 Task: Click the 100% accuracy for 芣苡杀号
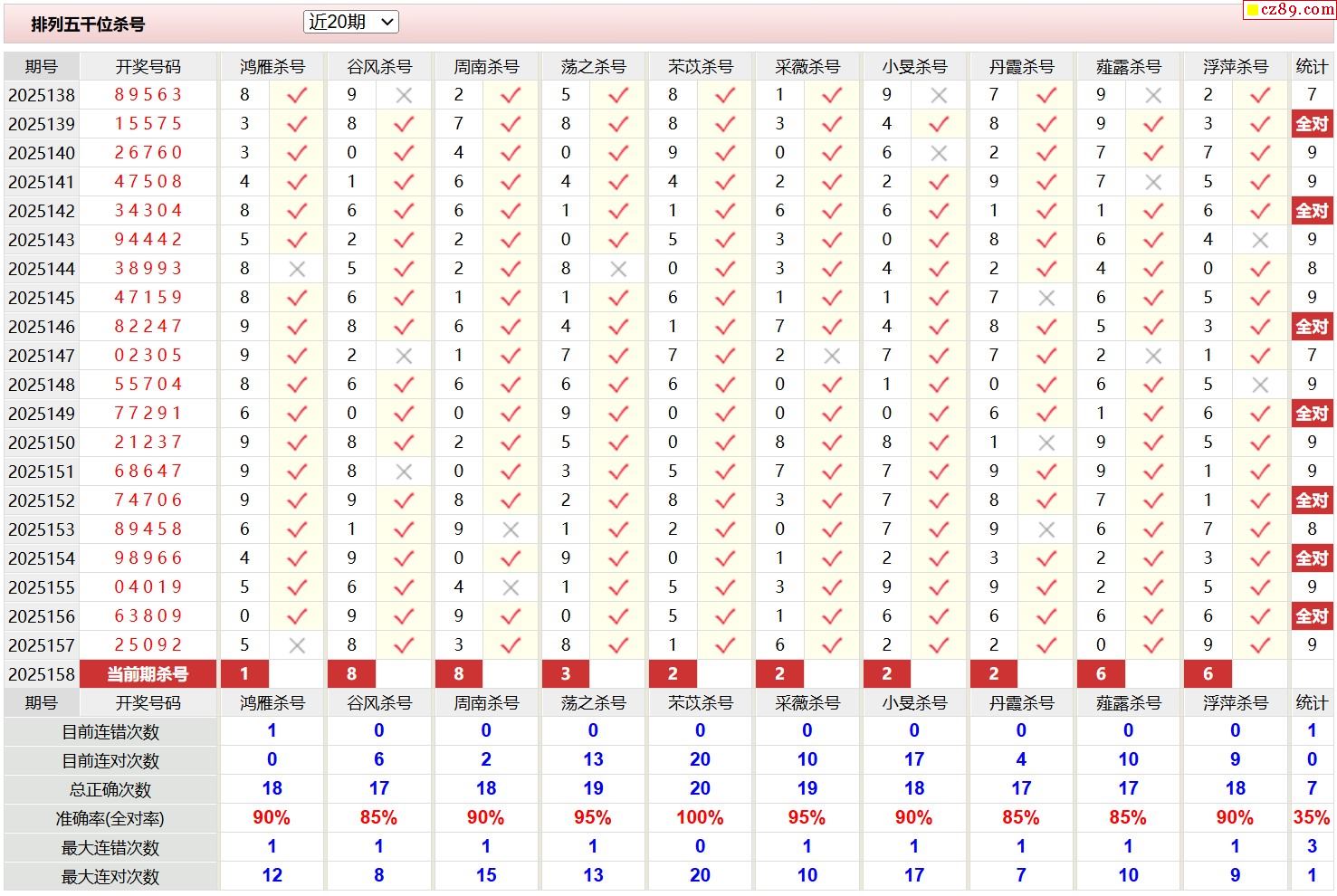point(701,818)
